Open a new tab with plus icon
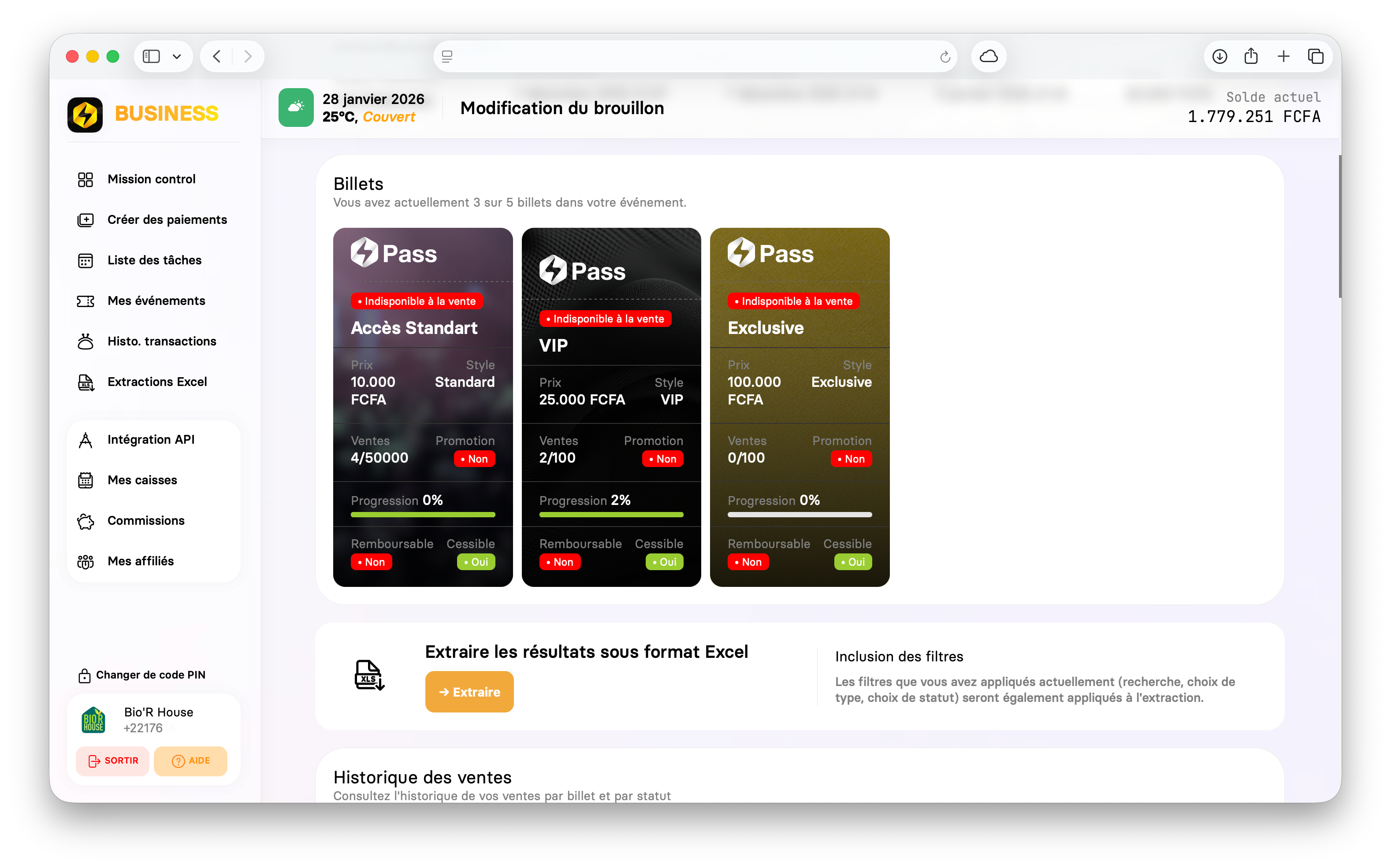 (x=1283, y=56)
